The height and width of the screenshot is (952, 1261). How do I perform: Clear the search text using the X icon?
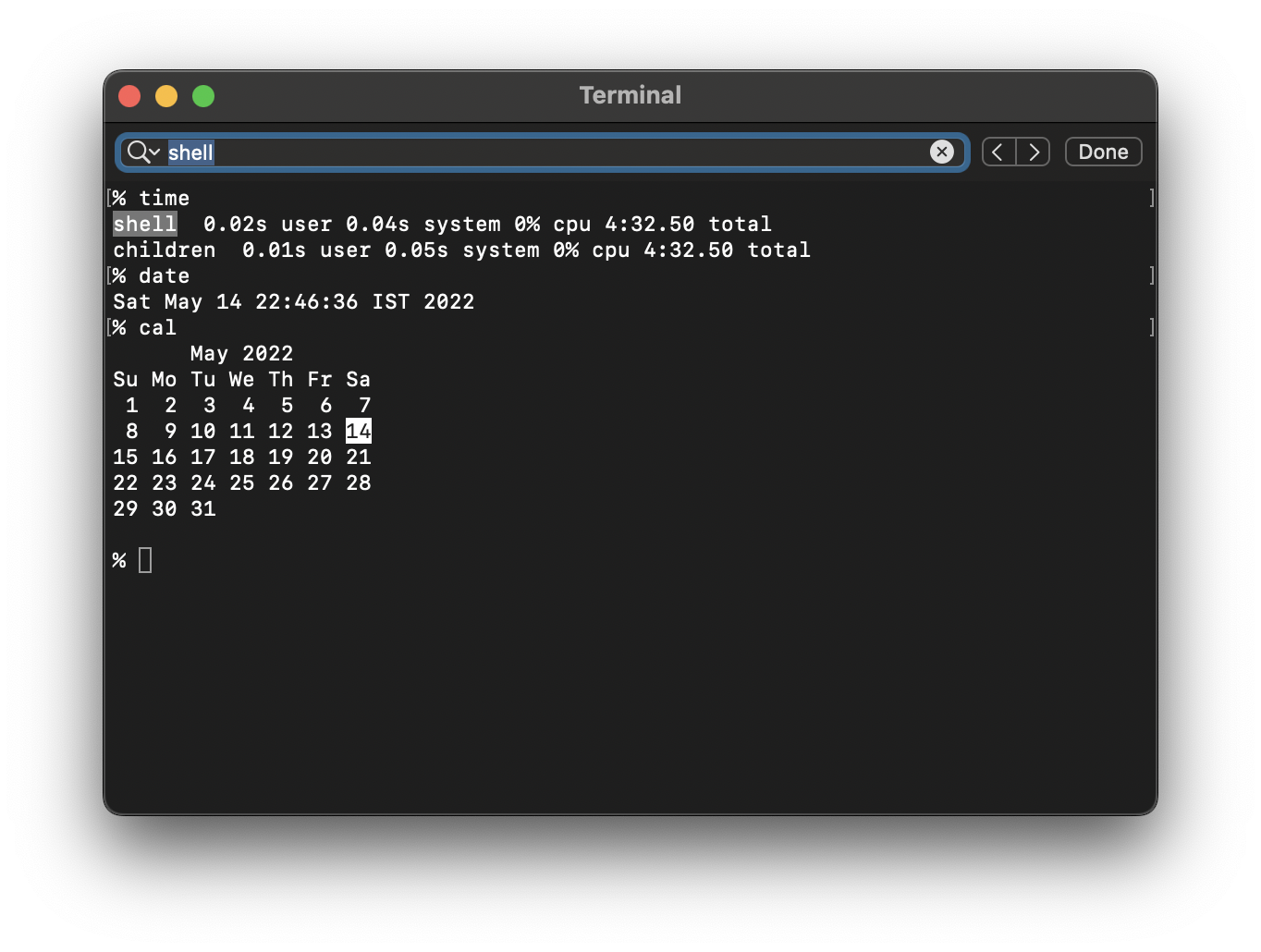(942, 152)
